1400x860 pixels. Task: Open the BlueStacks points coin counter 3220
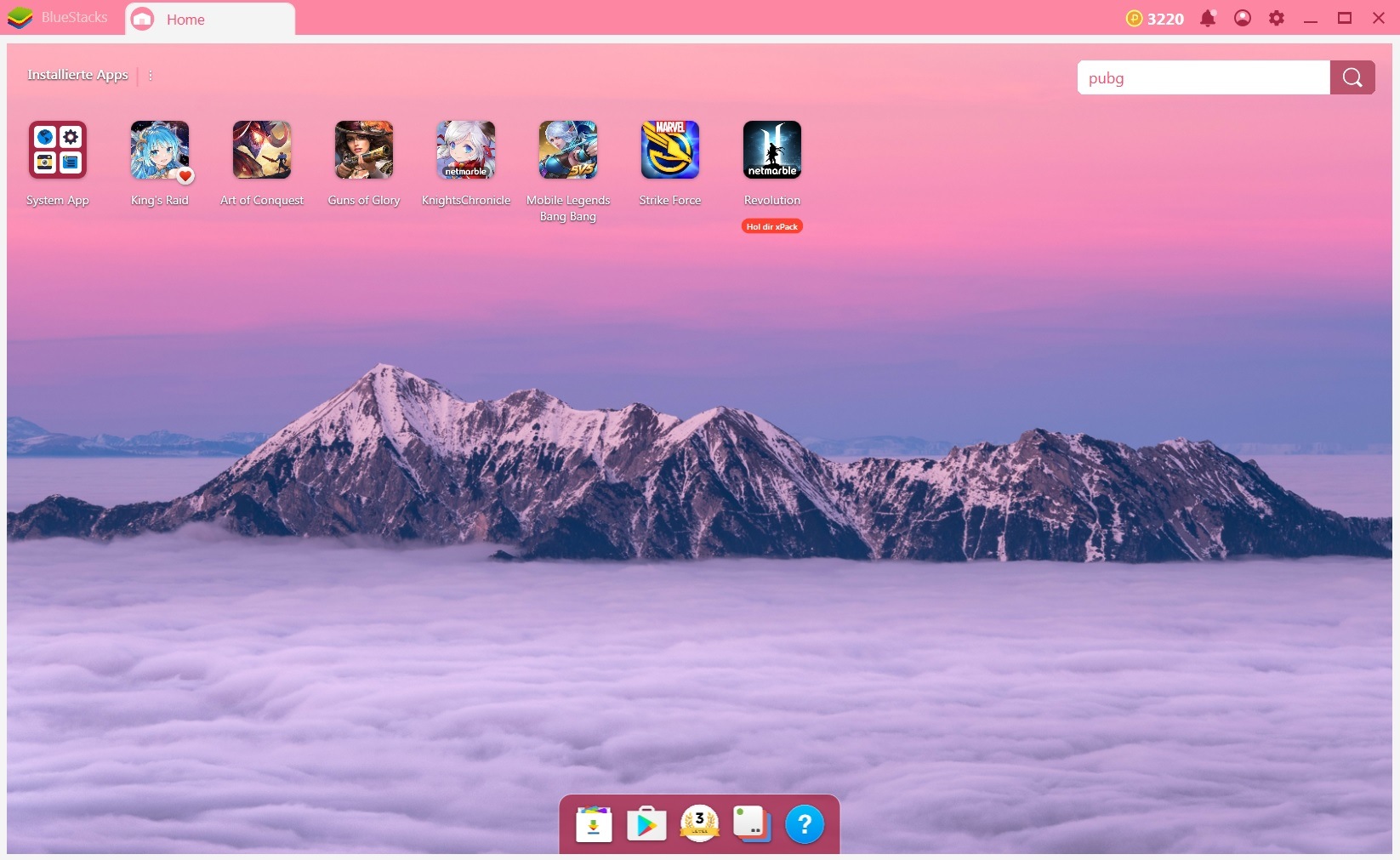pyautogui.click(x=1154, y=19)
